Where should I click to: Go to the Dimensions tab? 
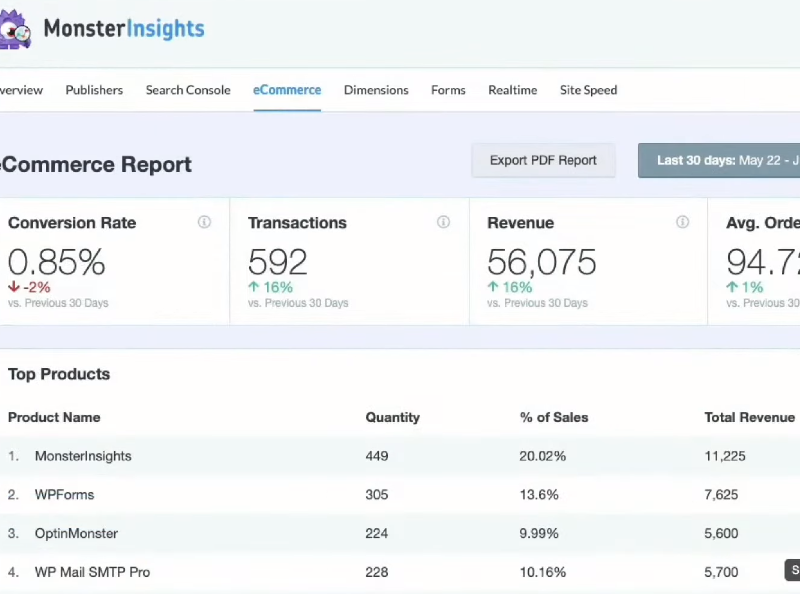[x=376, y=90]
